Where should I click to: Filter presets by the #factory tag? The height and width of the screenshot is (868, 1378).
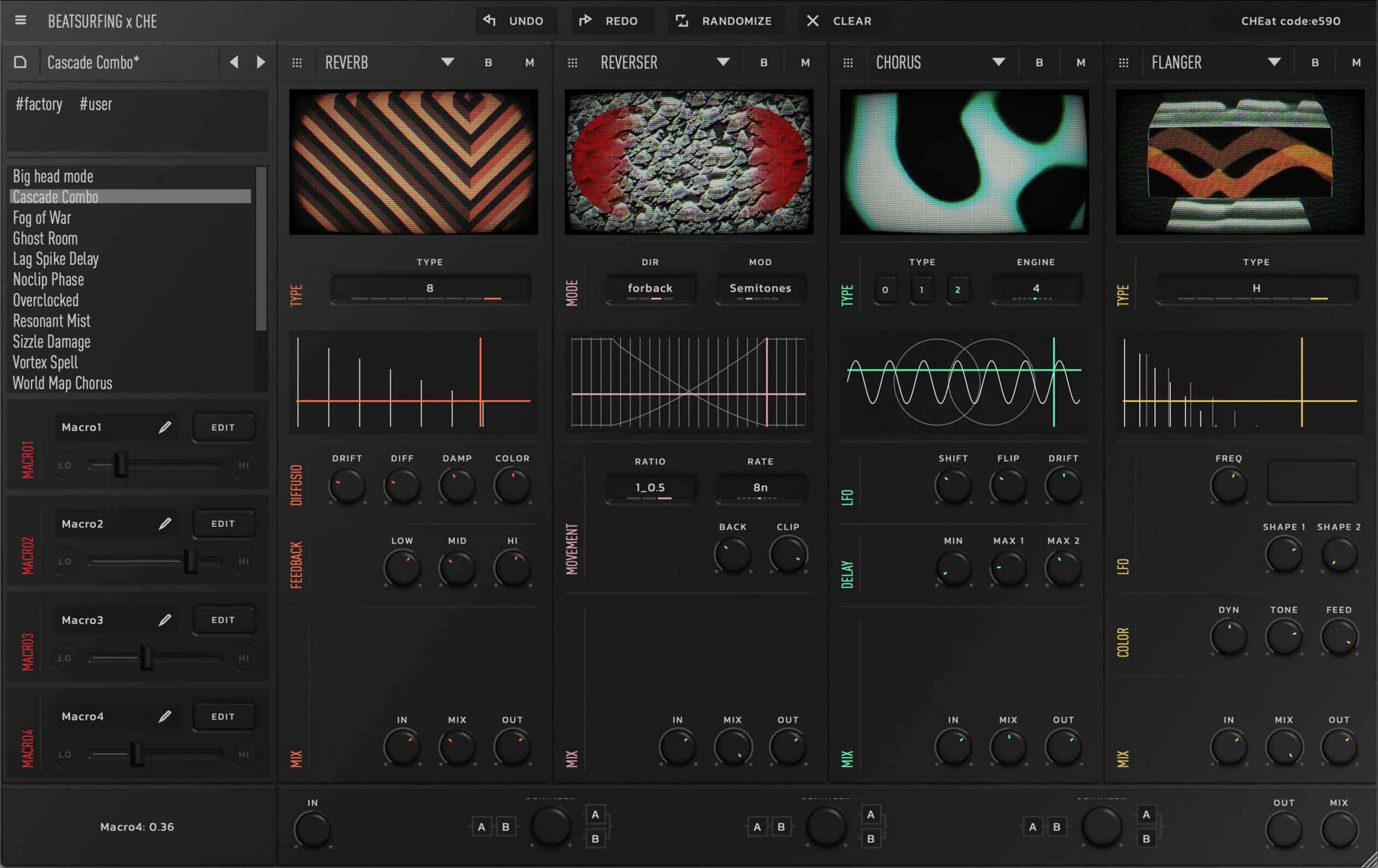(38, 104)
